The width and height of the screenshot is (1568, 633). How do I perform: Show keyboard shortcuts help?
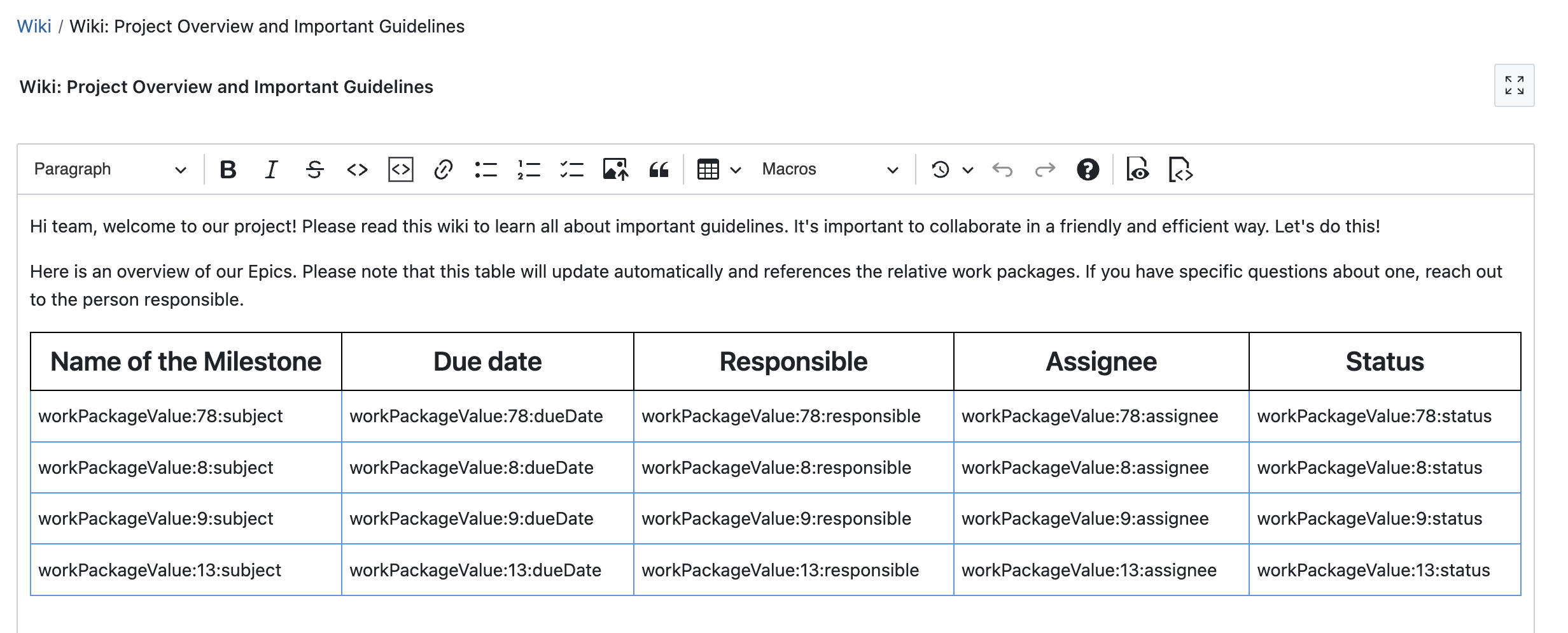point(1088,169)
